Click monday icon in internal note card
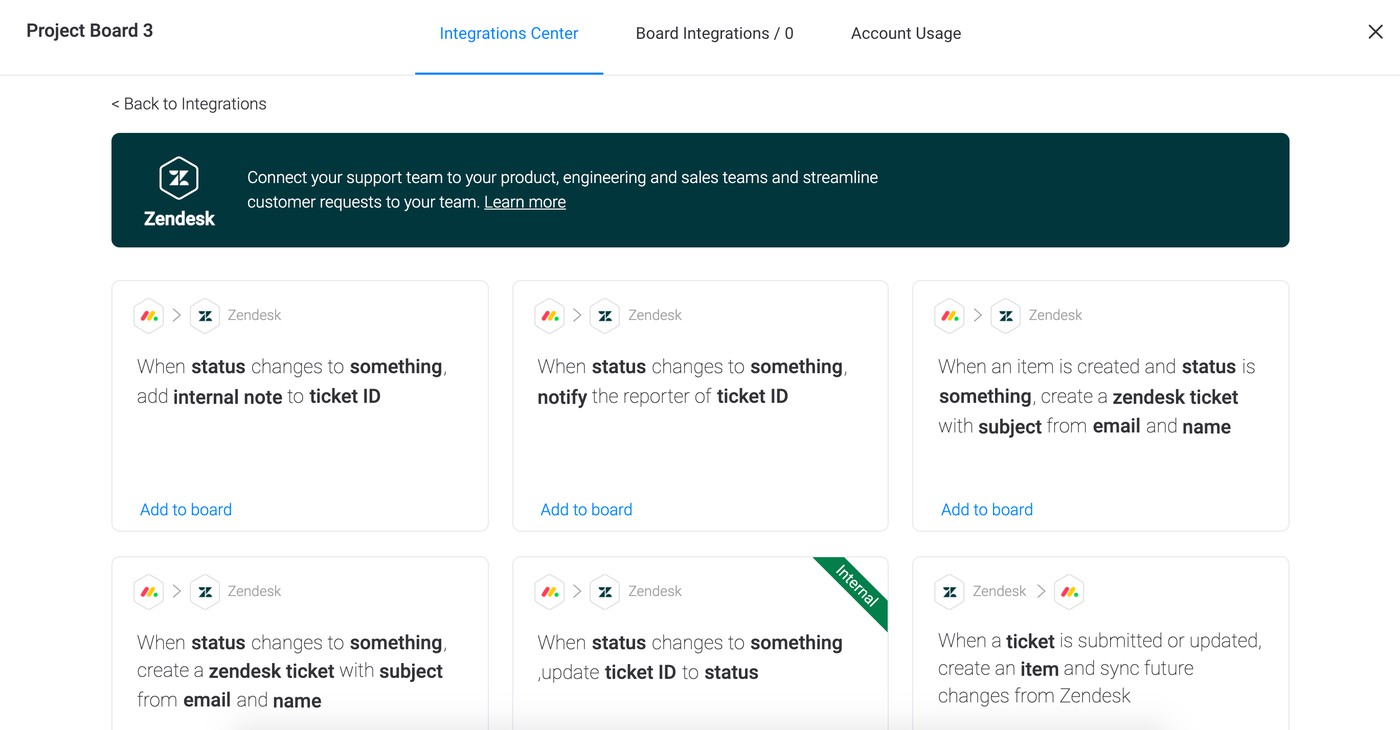The width and height of the screenshot is (1400, 730). [x=149, y=315]
